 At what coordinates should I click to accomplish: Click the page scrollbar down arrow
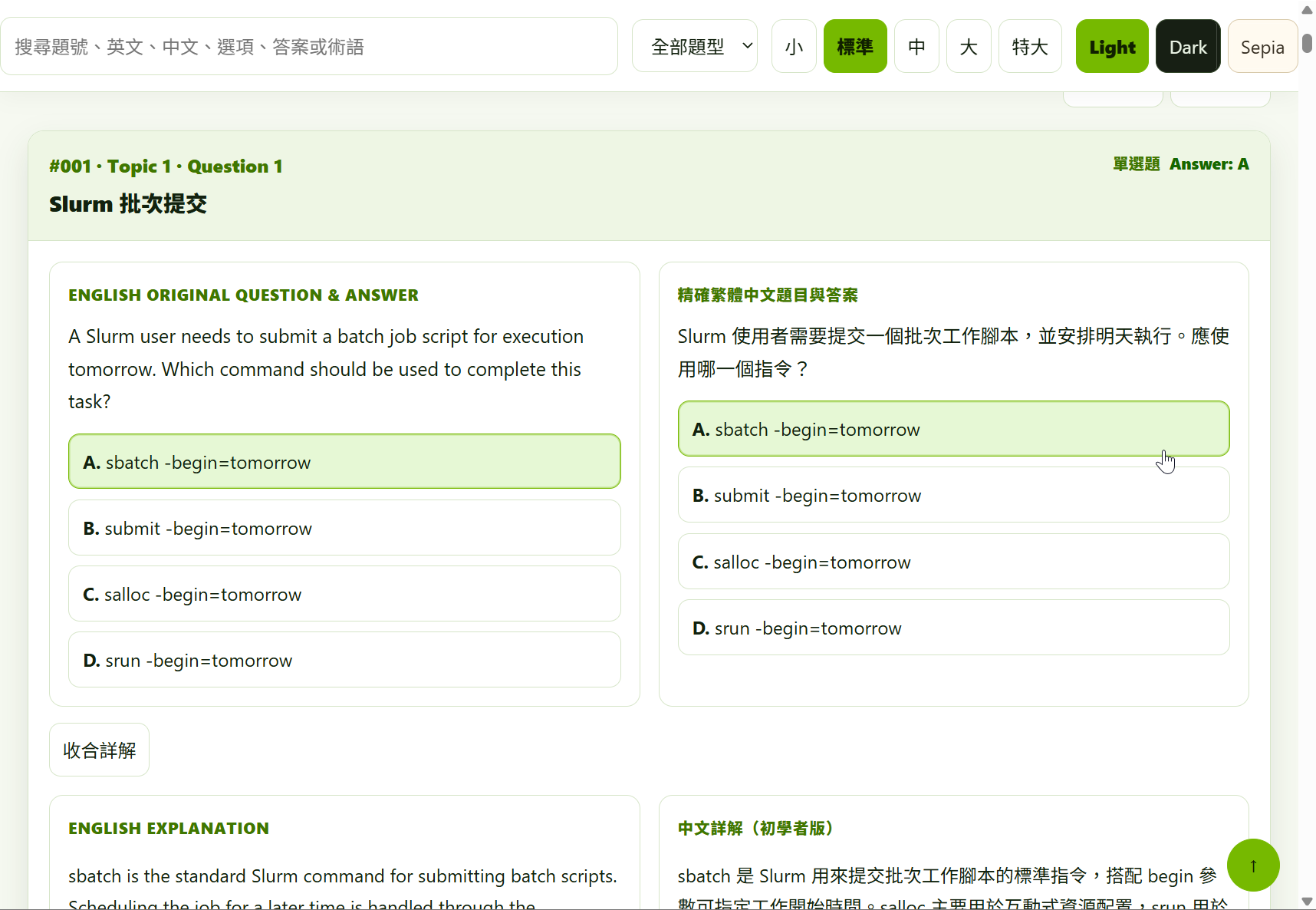(x=1307, y=901)
